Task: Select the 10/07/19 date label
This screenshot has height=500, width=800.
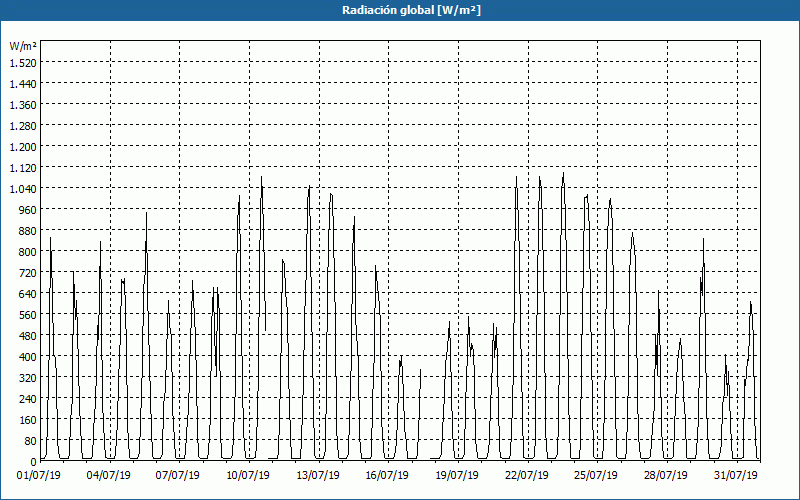Action: (248, 476)
